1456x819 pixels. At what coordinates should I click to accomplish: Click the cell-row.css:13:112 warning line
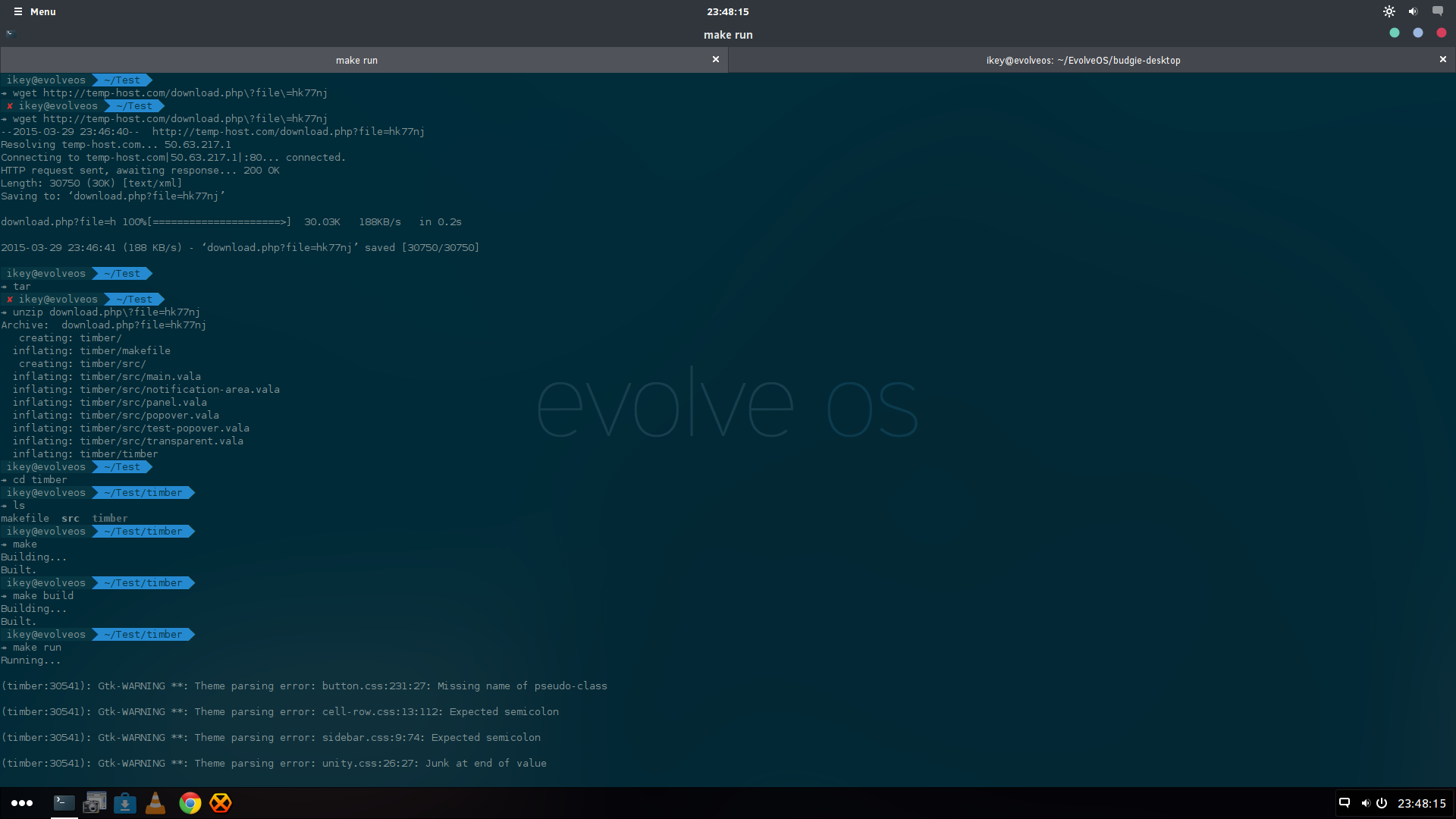click(x=280, y=712)
